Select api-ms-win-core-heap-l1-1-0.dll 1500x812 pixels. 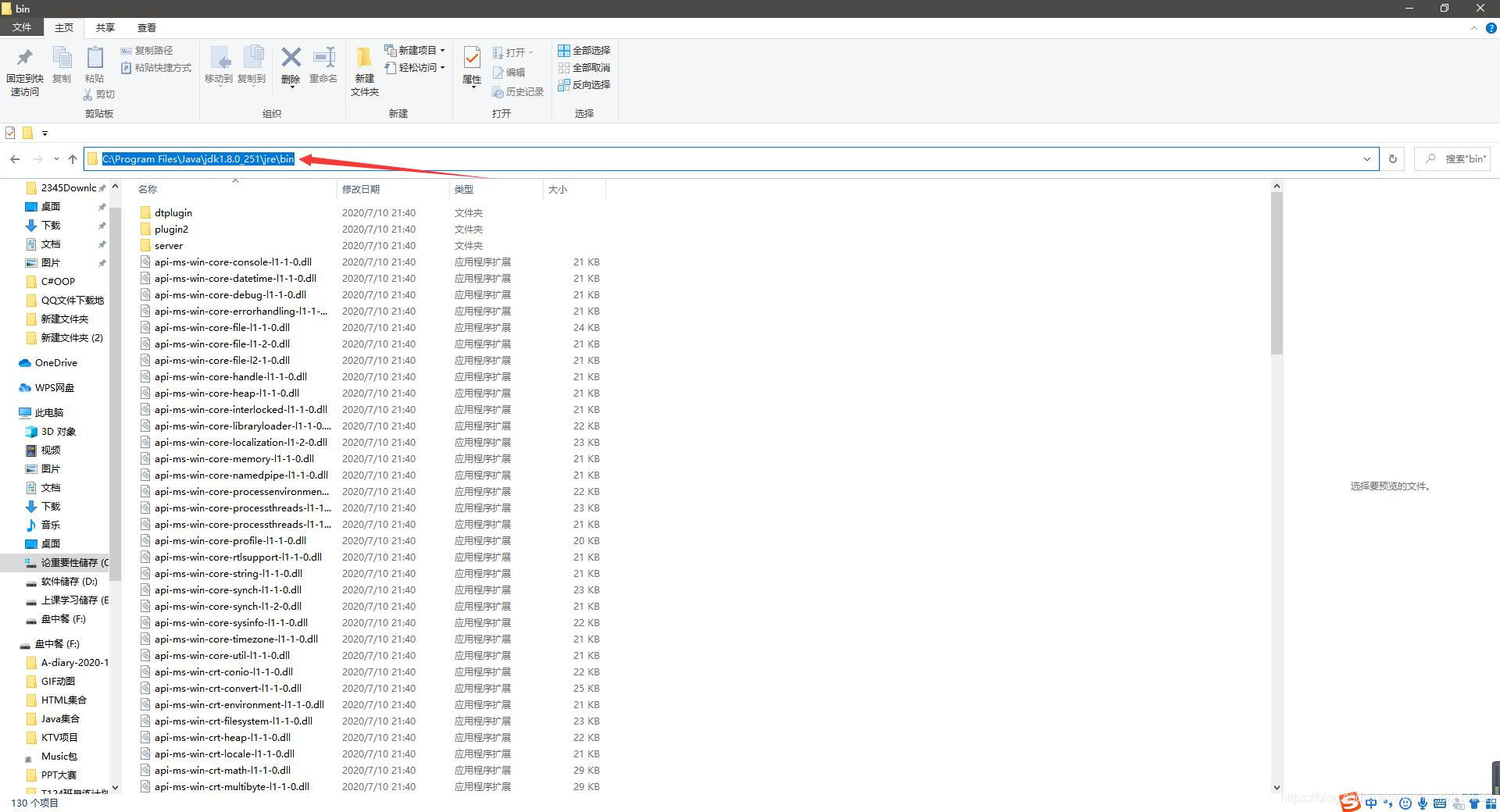click(x=227, y=393)
